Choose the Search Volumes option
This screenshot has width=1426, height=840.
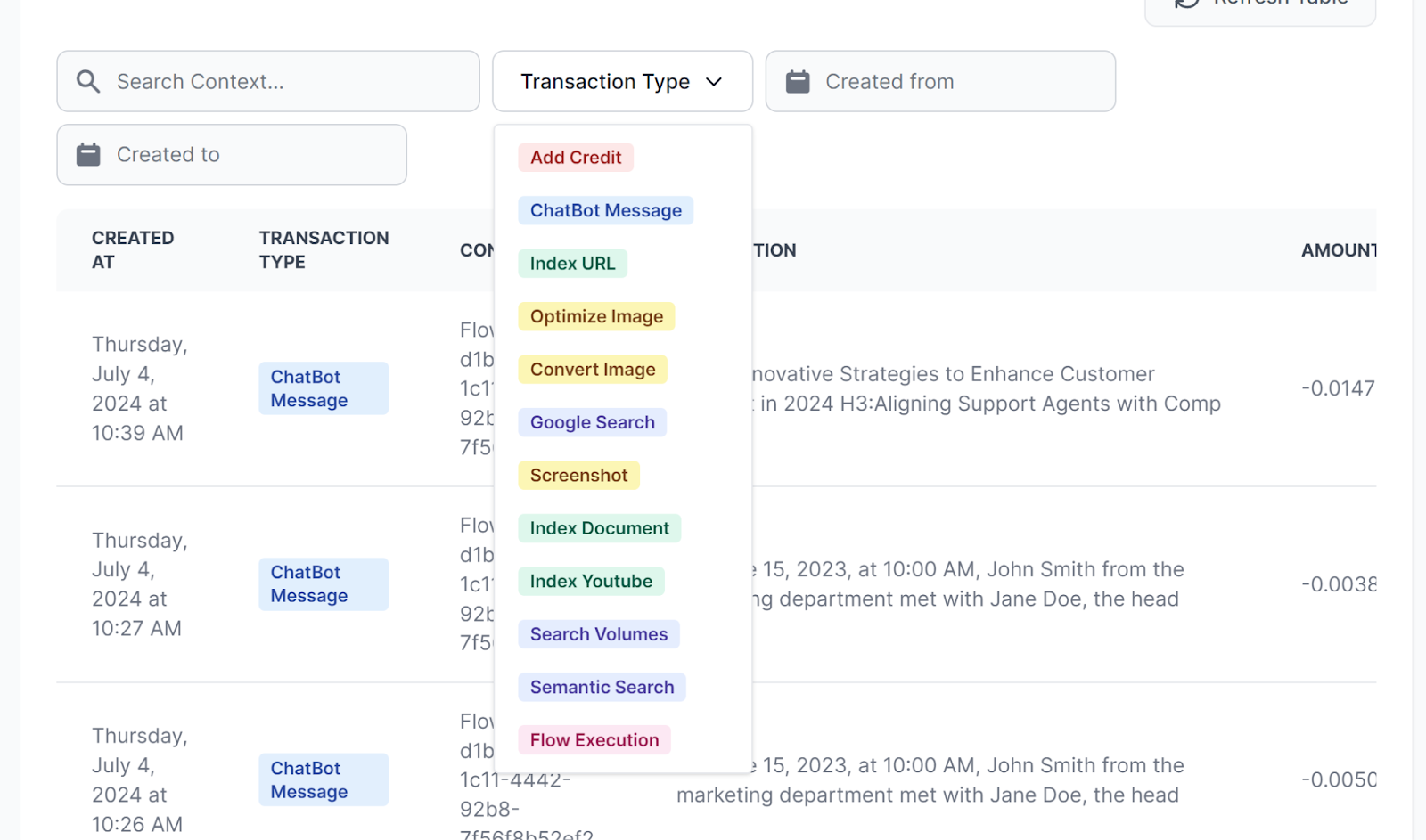[598, 633]
